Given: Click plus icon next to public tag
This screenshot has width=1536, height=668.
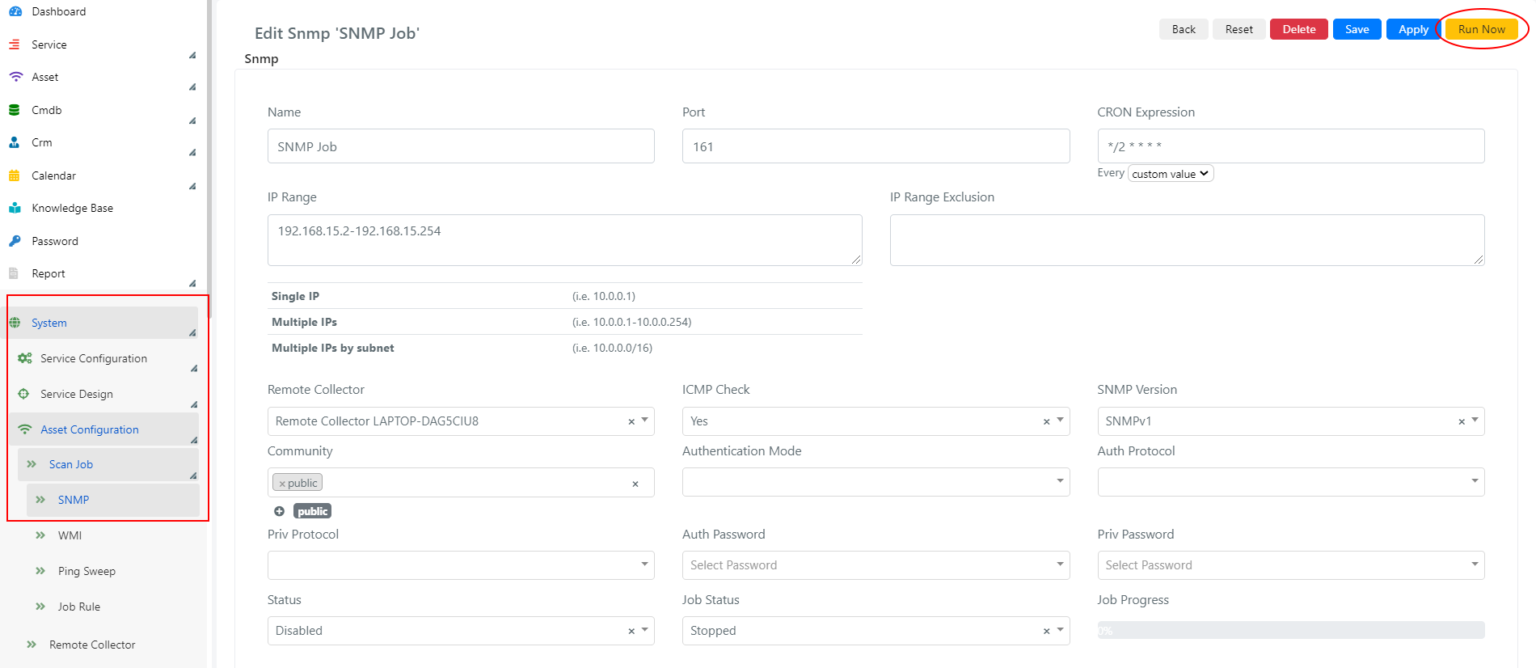Looking at the screenshot, I should [x=279, y=511].
